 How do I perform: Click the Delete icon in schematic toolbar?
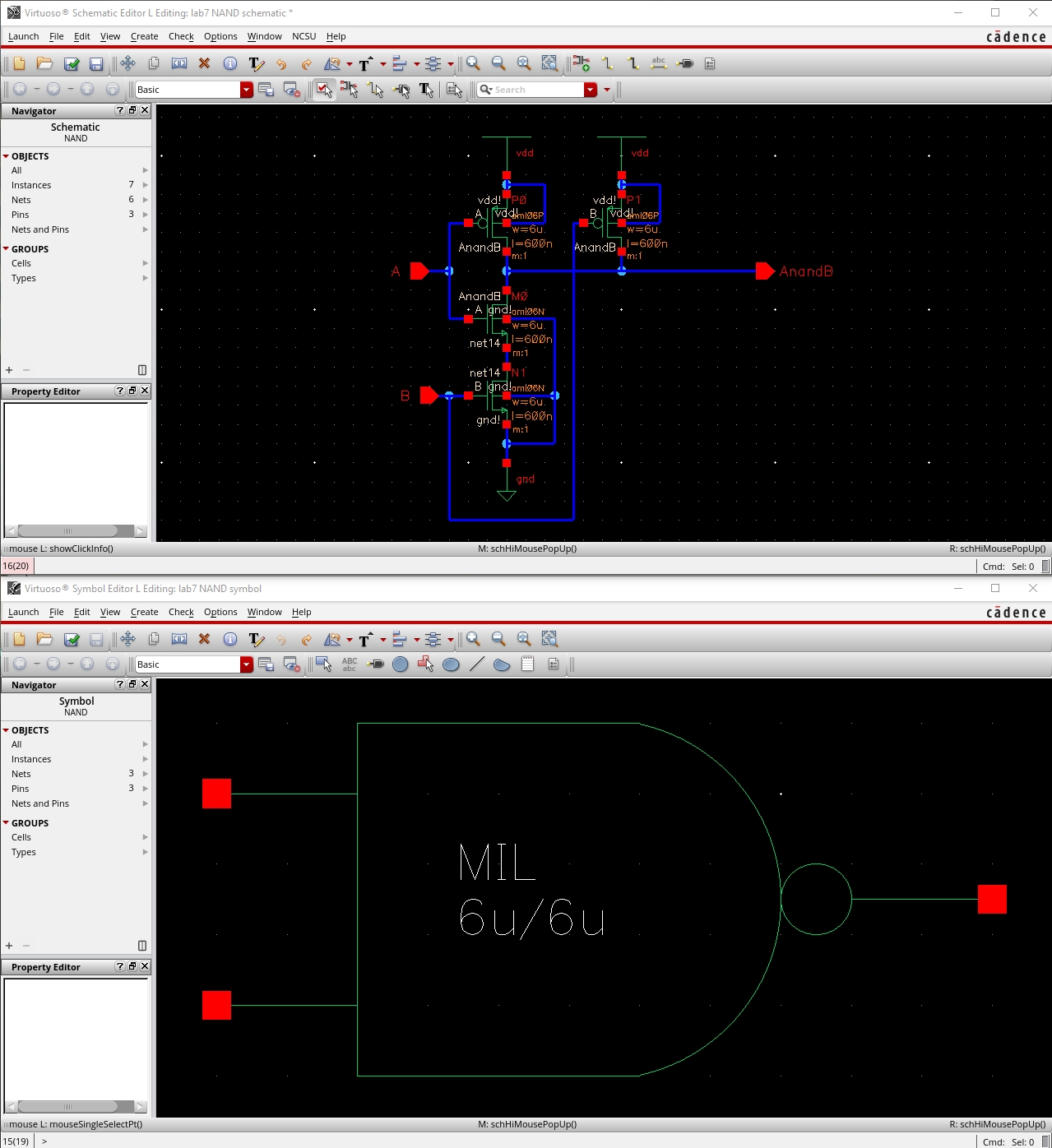(204, 63)
